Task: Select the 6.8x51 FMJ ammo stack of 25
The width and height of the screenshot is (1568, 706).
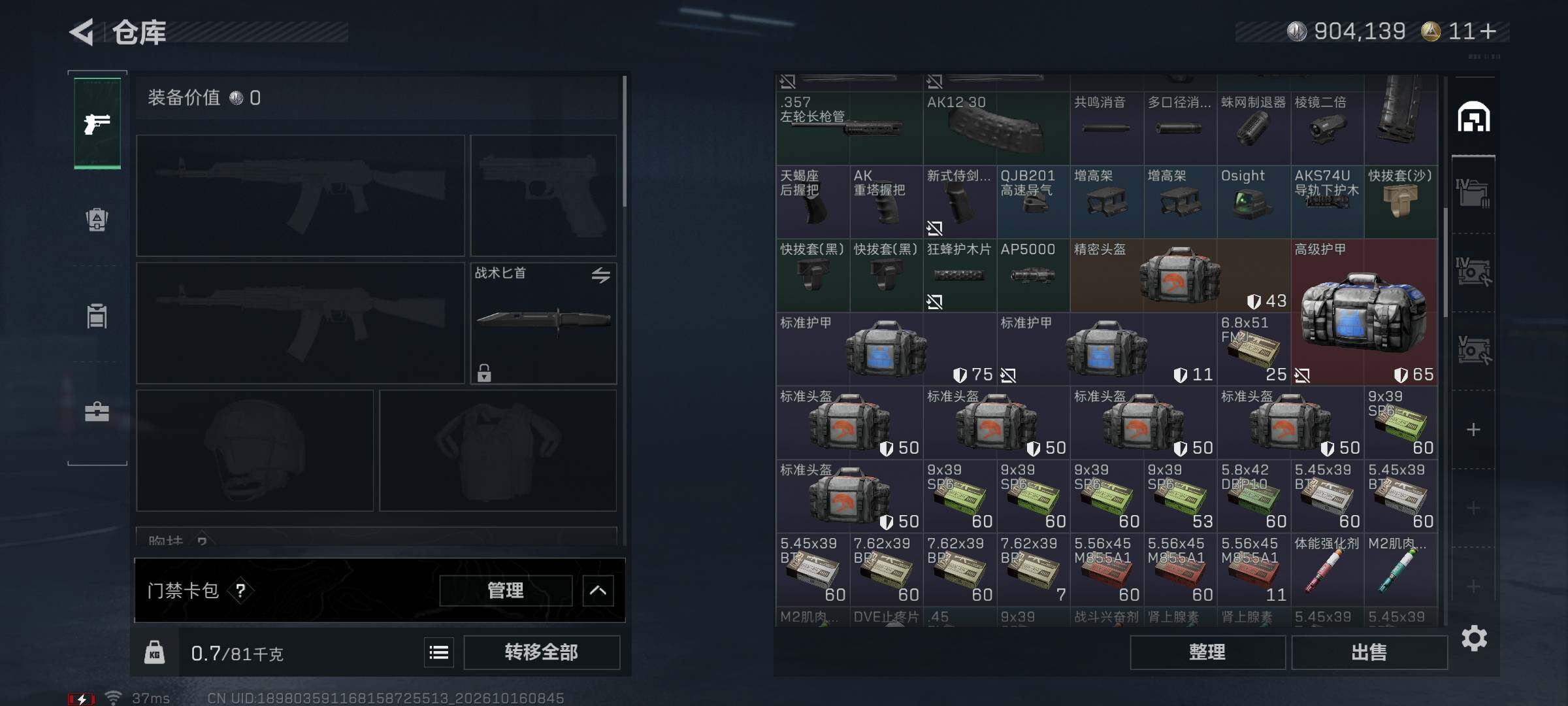Action: coord(1254,349)
